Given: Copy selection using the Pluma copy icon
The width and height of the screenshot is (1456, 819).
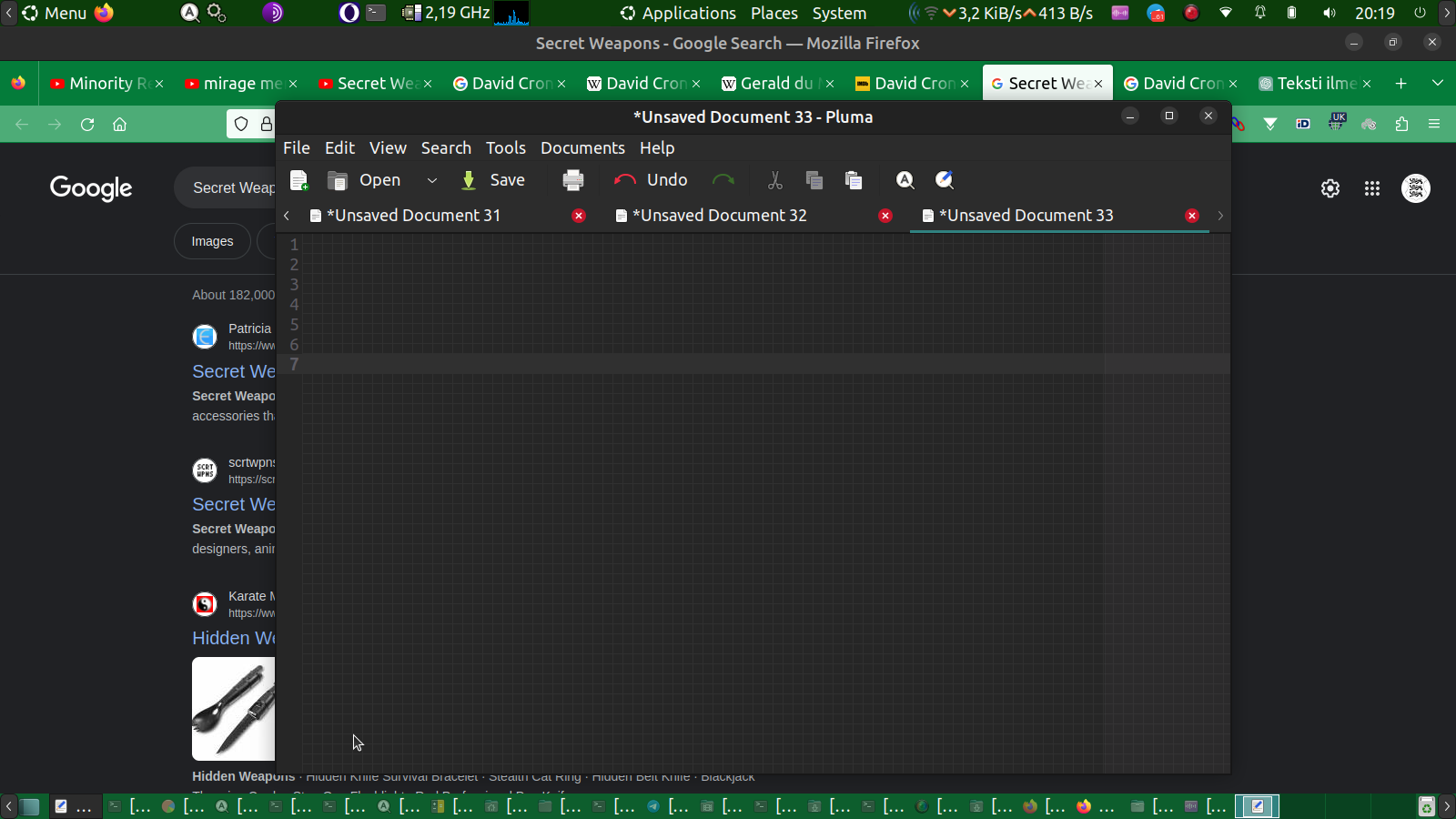Looking at the screenshot, I should pyautogui.click(x=814, y=180).
